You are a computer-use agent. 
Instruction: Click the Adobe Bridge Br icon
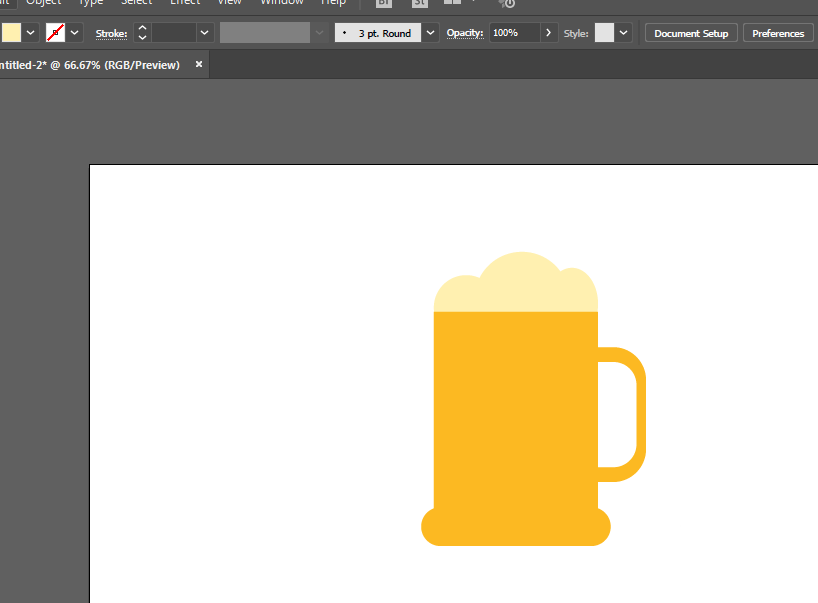(384, 3)
